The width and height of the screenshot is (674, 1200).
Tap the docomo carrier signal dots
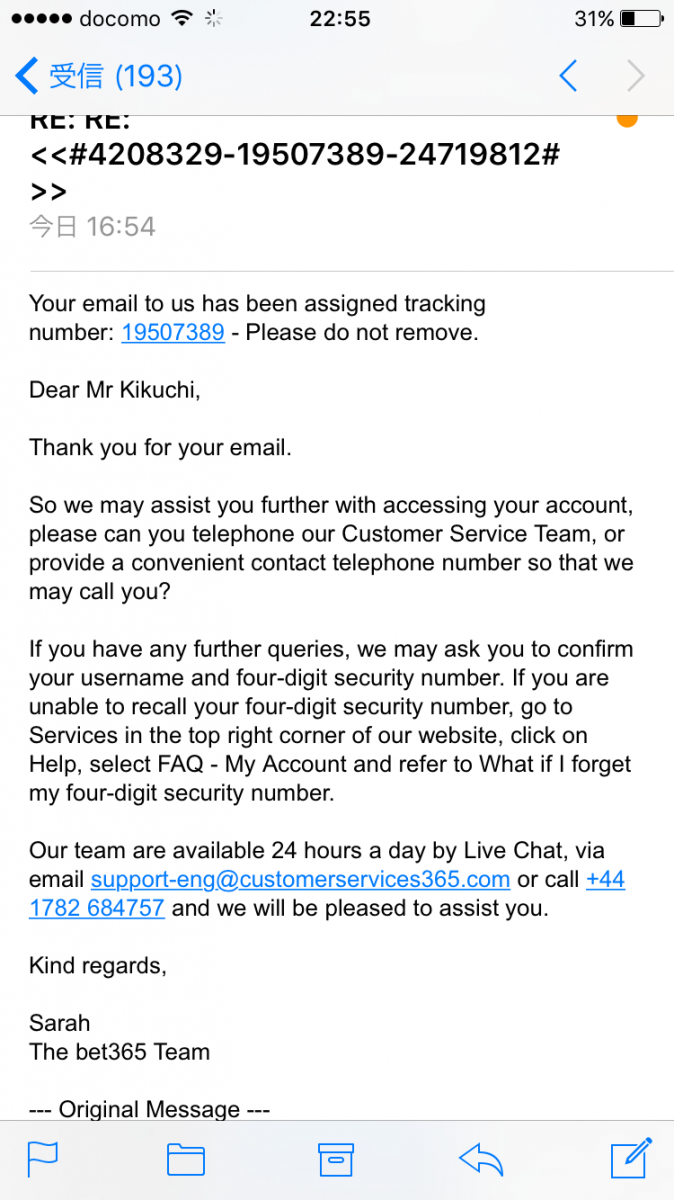click(x=38, y=19)
